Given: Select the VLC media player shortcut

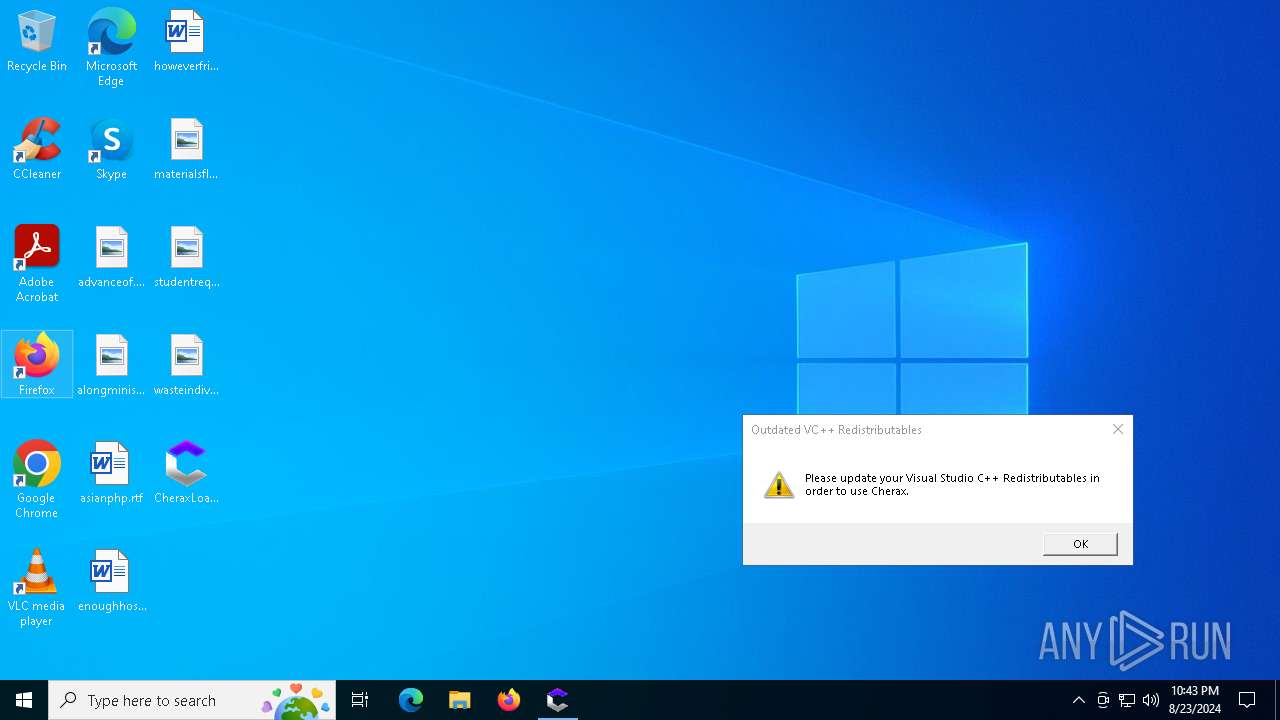Looking at the screenshot, I should click(37, 588).
